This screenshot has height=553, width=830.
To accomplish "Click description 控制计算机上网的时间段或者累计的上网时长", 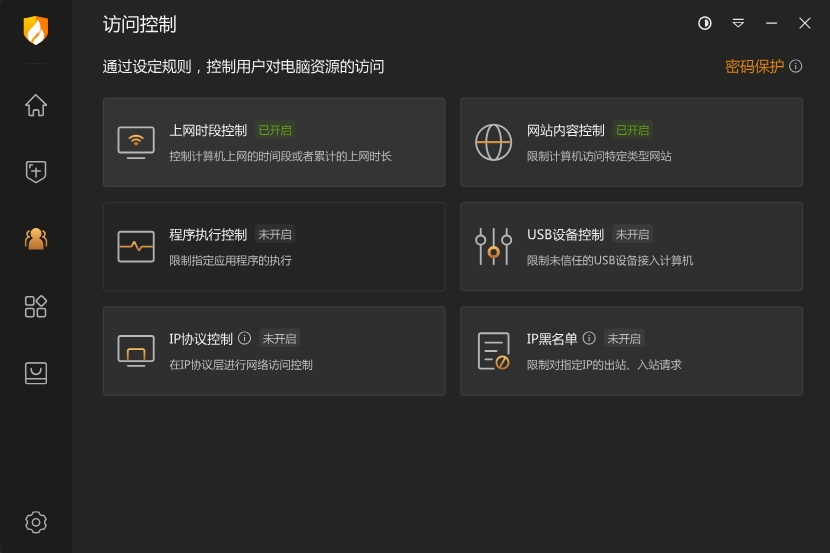I will pyautogui.click(x=280, y=156).
